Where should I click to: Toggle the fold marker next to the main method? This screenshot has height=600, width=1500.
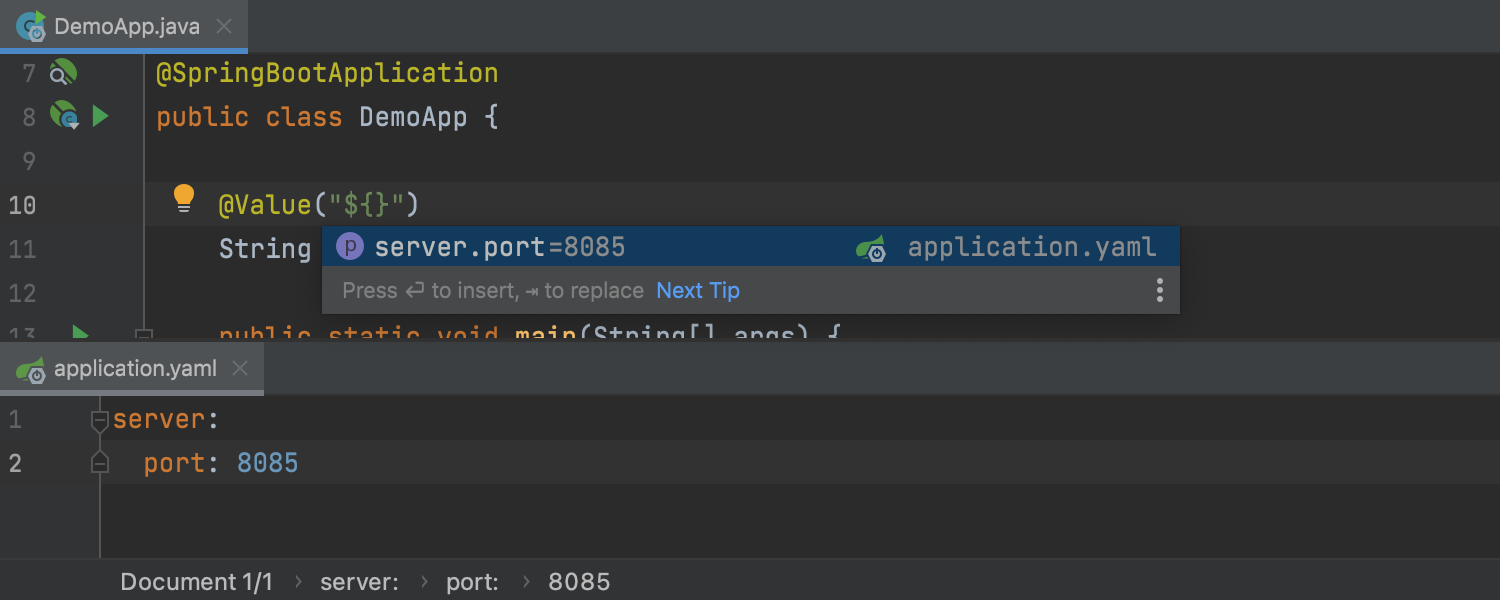pyautogui.click(x=143, y=335)
